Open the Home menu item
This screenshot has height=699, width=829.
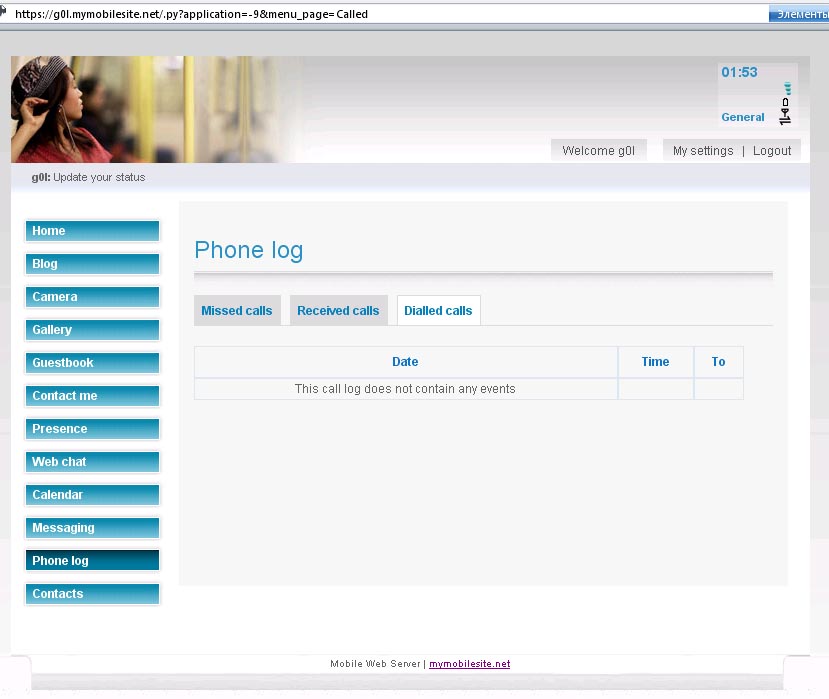click(92, 231)
